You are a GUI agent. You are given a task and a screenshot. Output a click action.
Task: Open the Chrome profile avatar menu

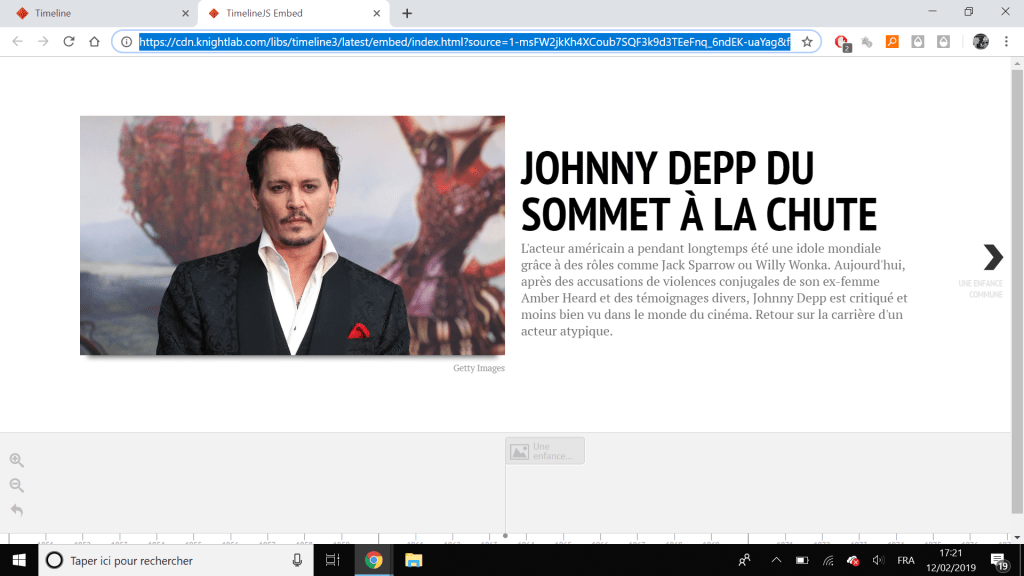980,42
